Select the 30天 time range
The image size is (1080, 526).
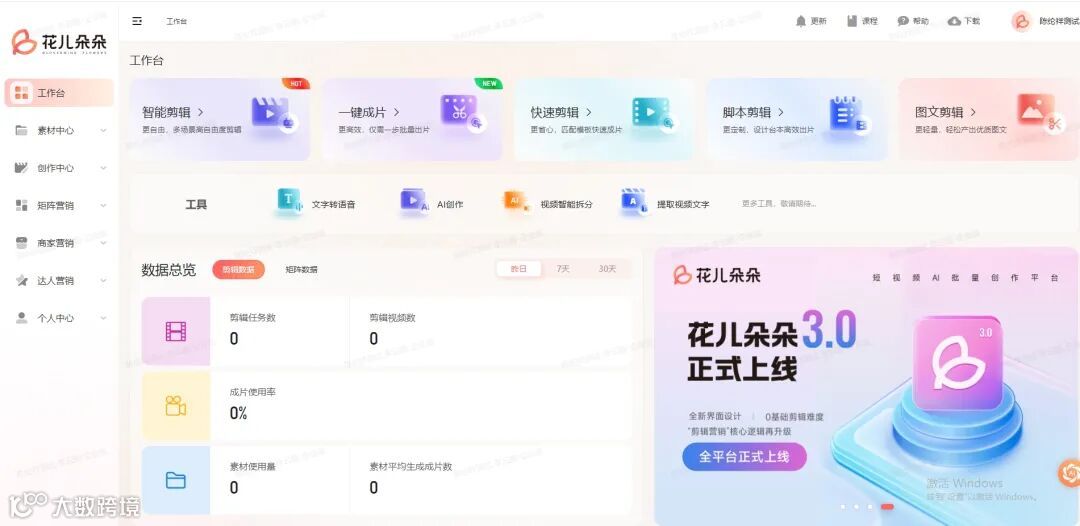[x=607, y=269]
